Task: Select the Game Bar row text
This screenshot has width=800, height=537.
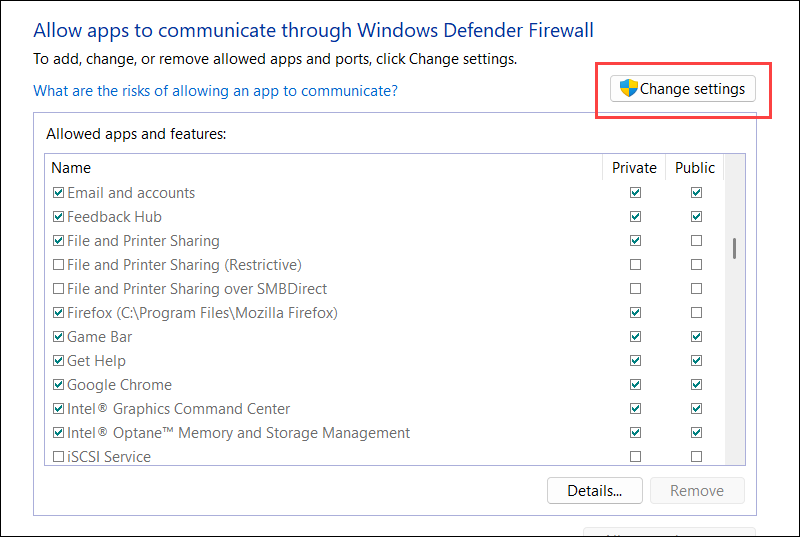Action: [x=99, y=337]
